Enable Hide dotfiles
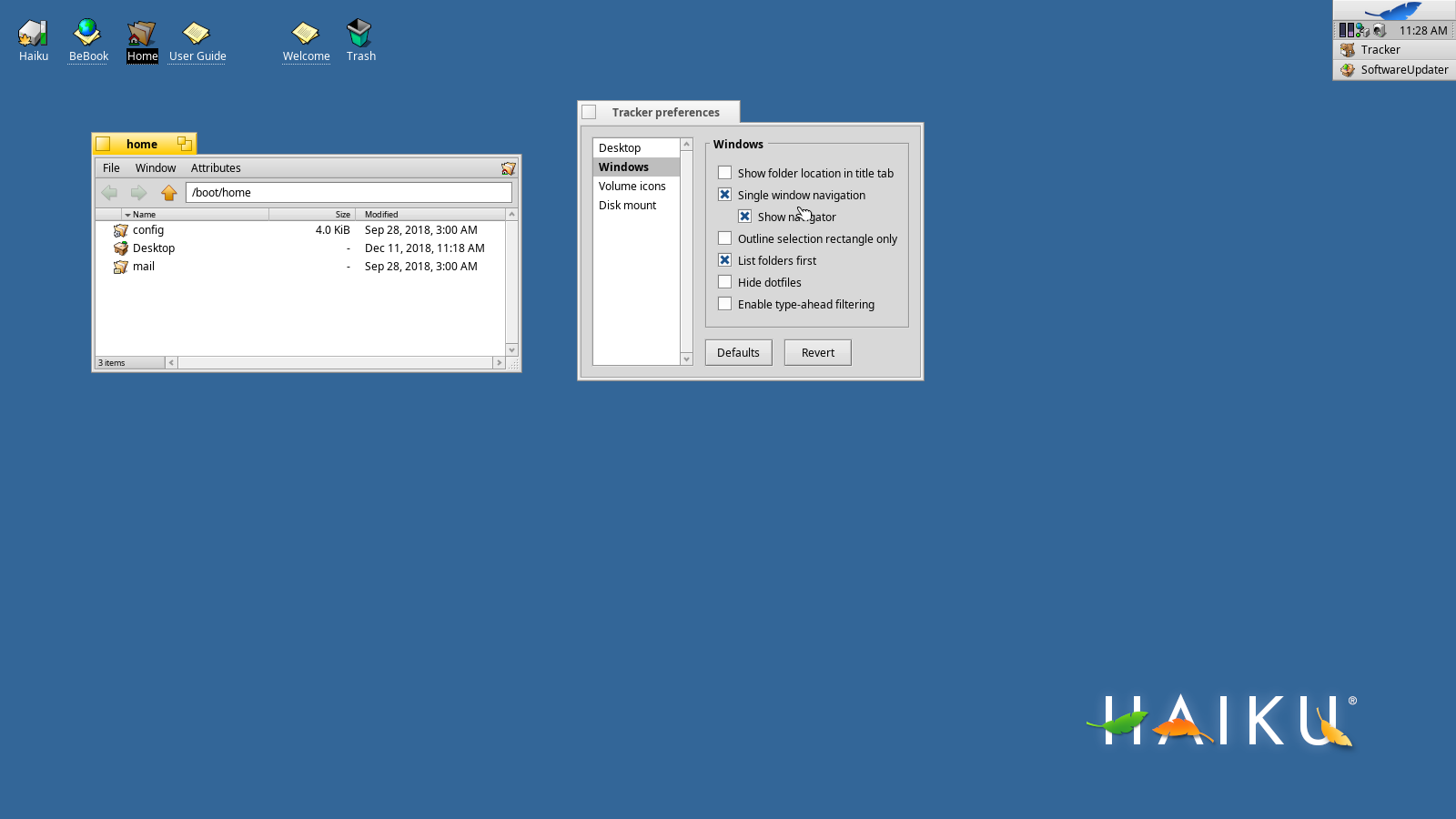This screenshot has width=1456, height=819. pyautogui.click(x=724, y=282)
